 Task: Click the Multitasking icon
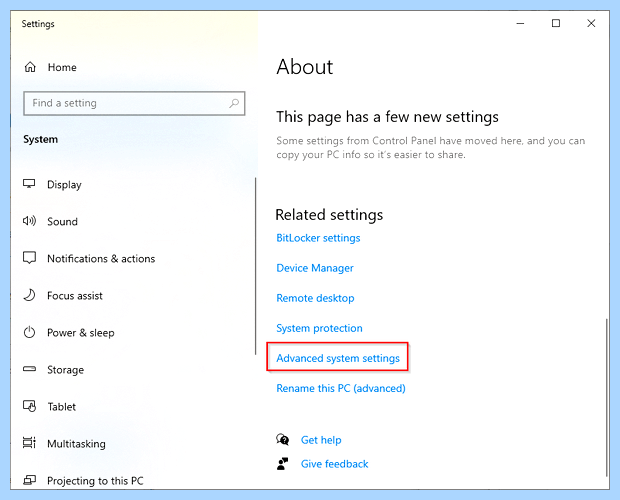[x=29, y=443]
